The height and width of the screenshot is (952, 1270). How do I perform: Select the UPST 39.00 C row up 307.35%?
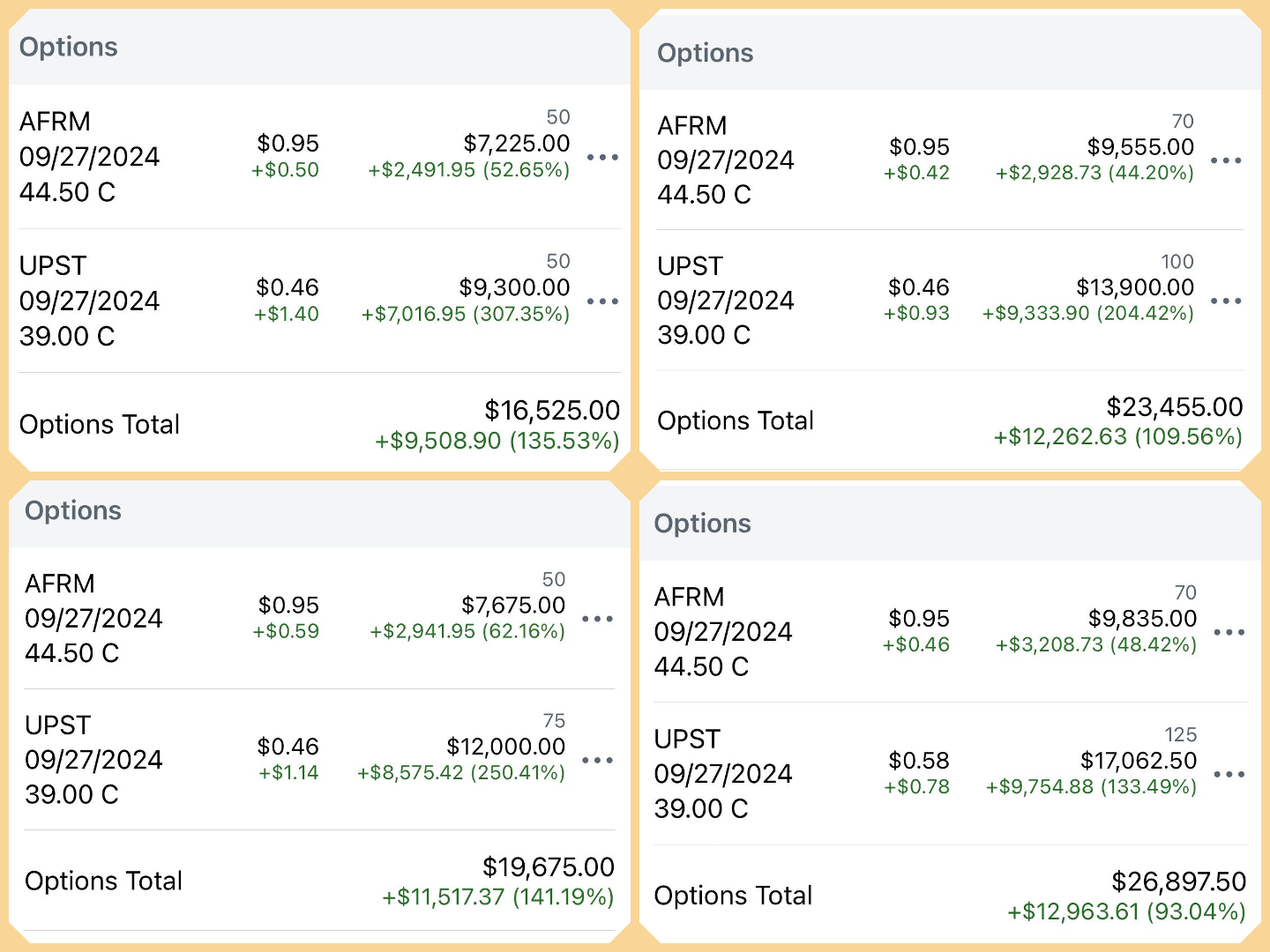tap(265, 301)
